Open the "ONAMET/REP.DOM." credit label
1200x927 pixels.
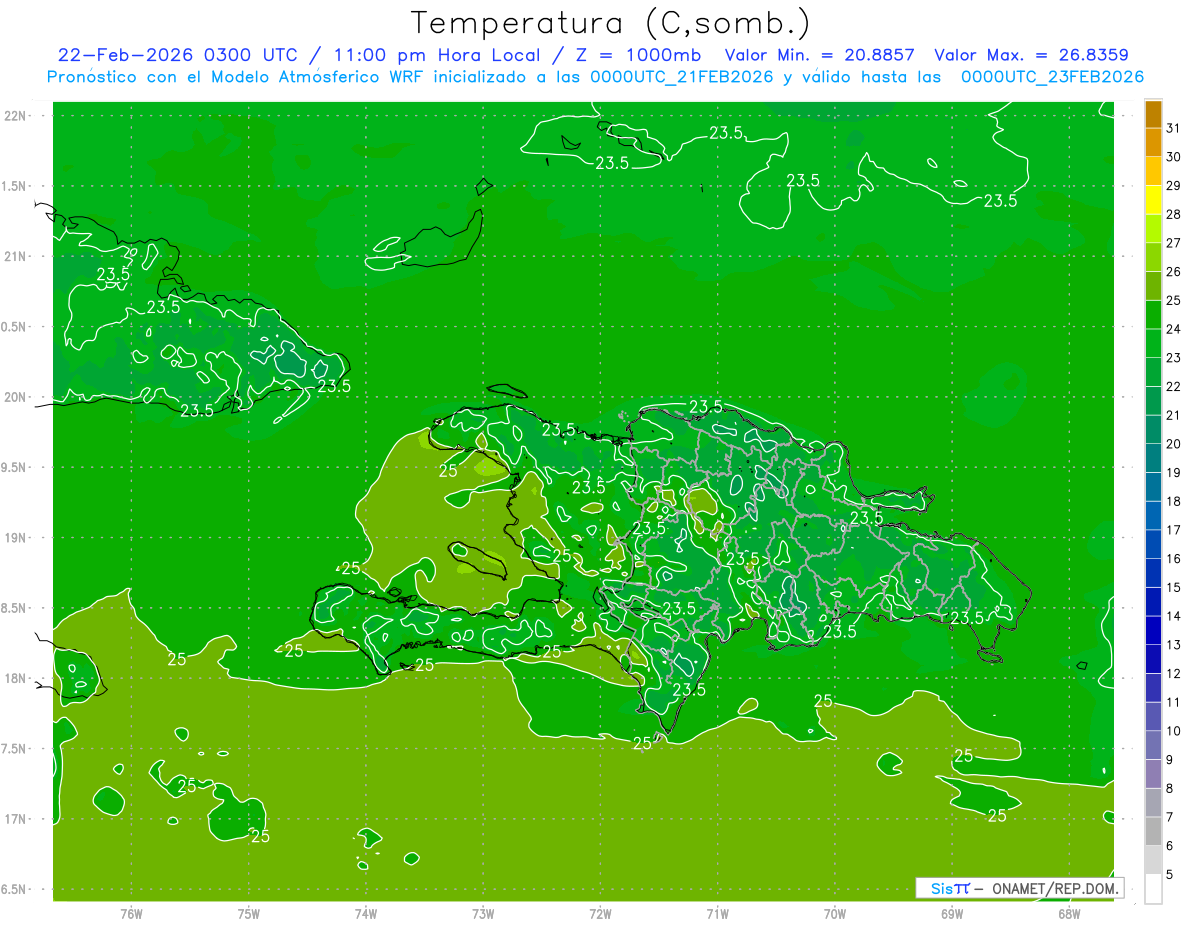click(1055, 888)
